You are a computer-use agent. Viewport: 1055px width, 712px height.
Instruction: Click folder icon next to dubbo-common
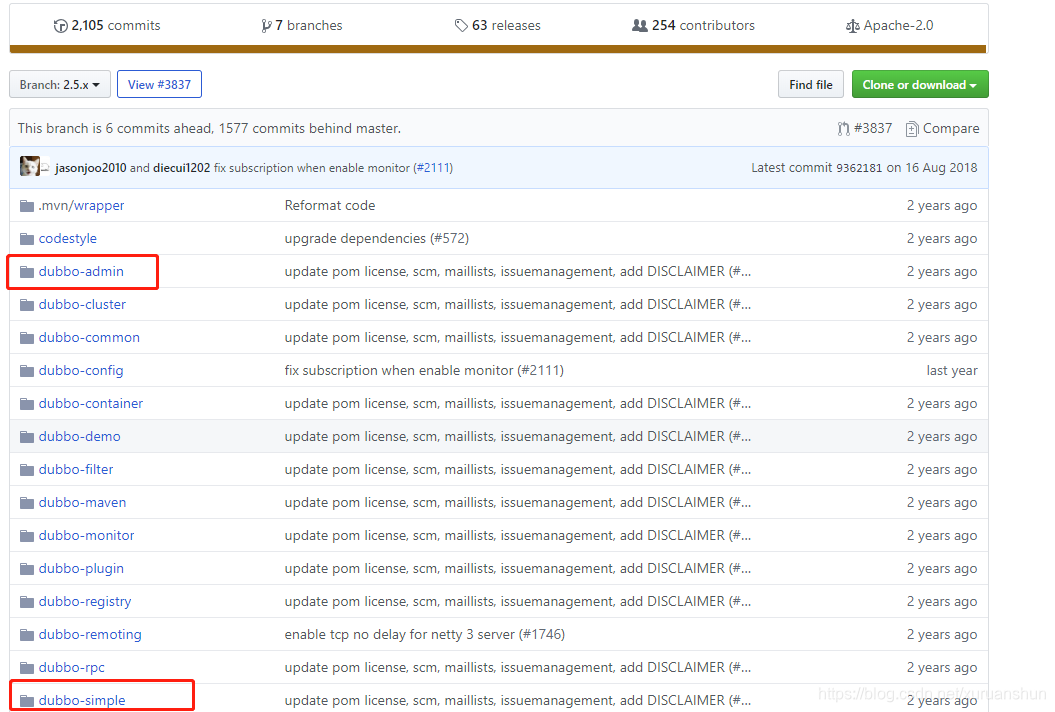(27, 337)
